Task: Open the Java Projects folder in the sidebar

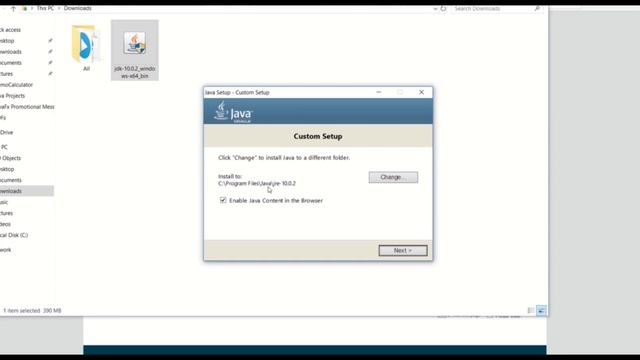Action: [13, 96]
